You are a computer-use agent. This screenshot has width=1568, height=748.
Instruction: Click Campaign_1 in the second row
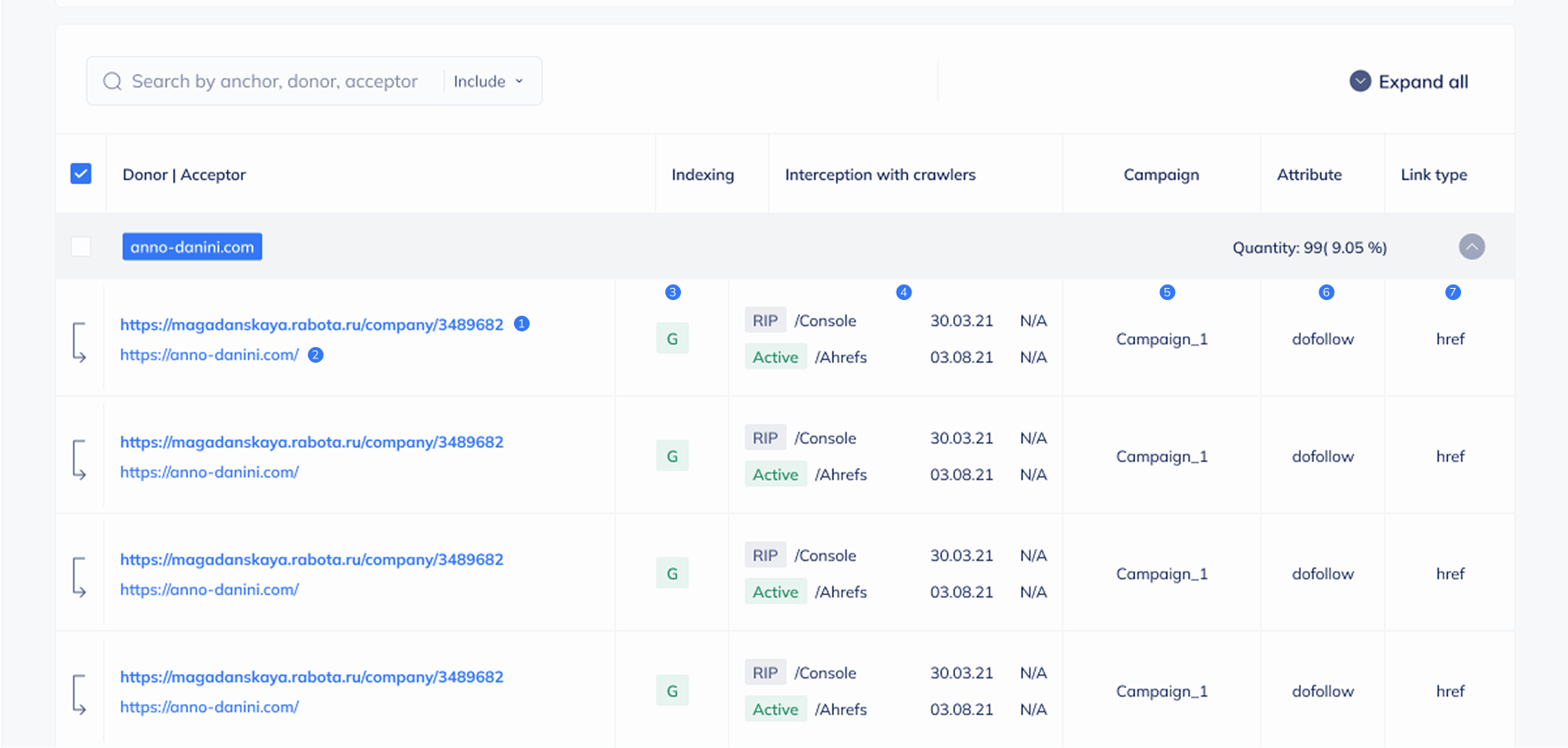[x=1162, y=457]
